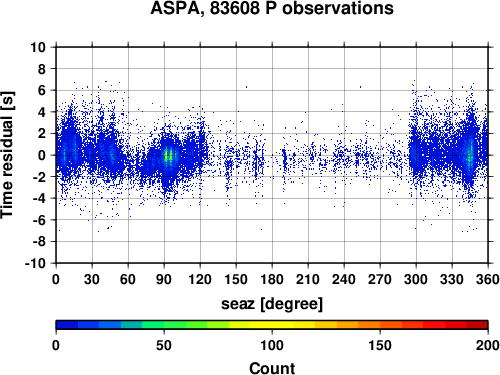Viewport: 500px width, 375px height.
Task: Click the yellow-green density hotspot near 90 degrees
Action: pyautogui.click(x=166, y=156)
